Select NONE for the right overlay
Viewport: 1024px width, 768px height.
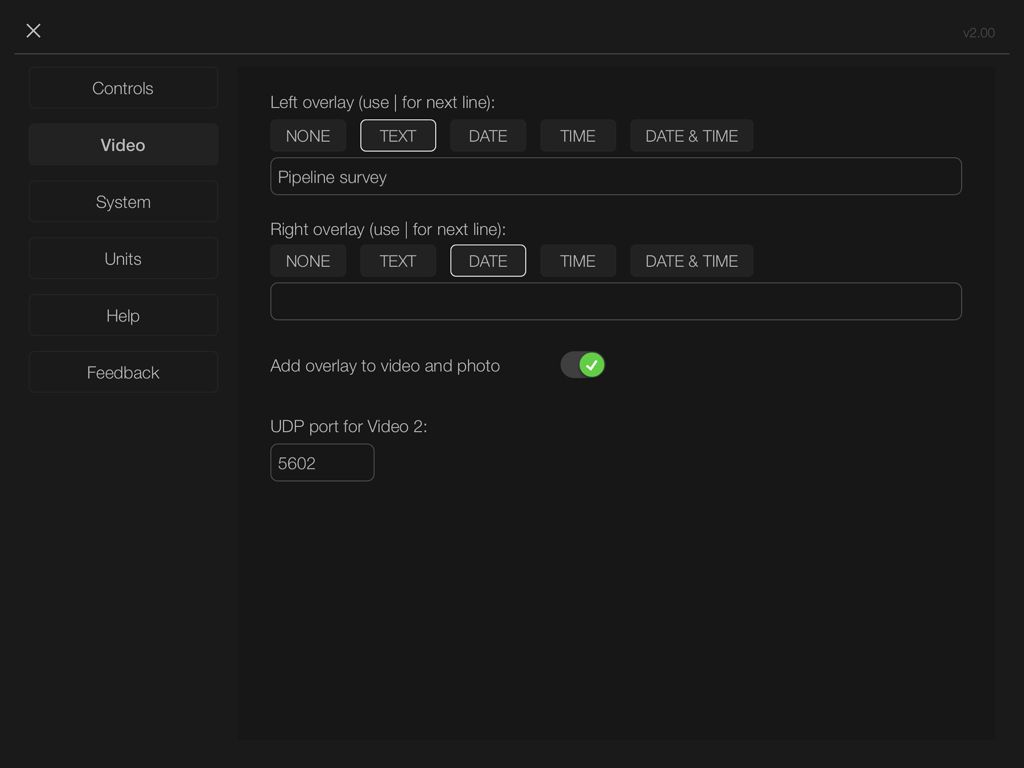[308, 260]
